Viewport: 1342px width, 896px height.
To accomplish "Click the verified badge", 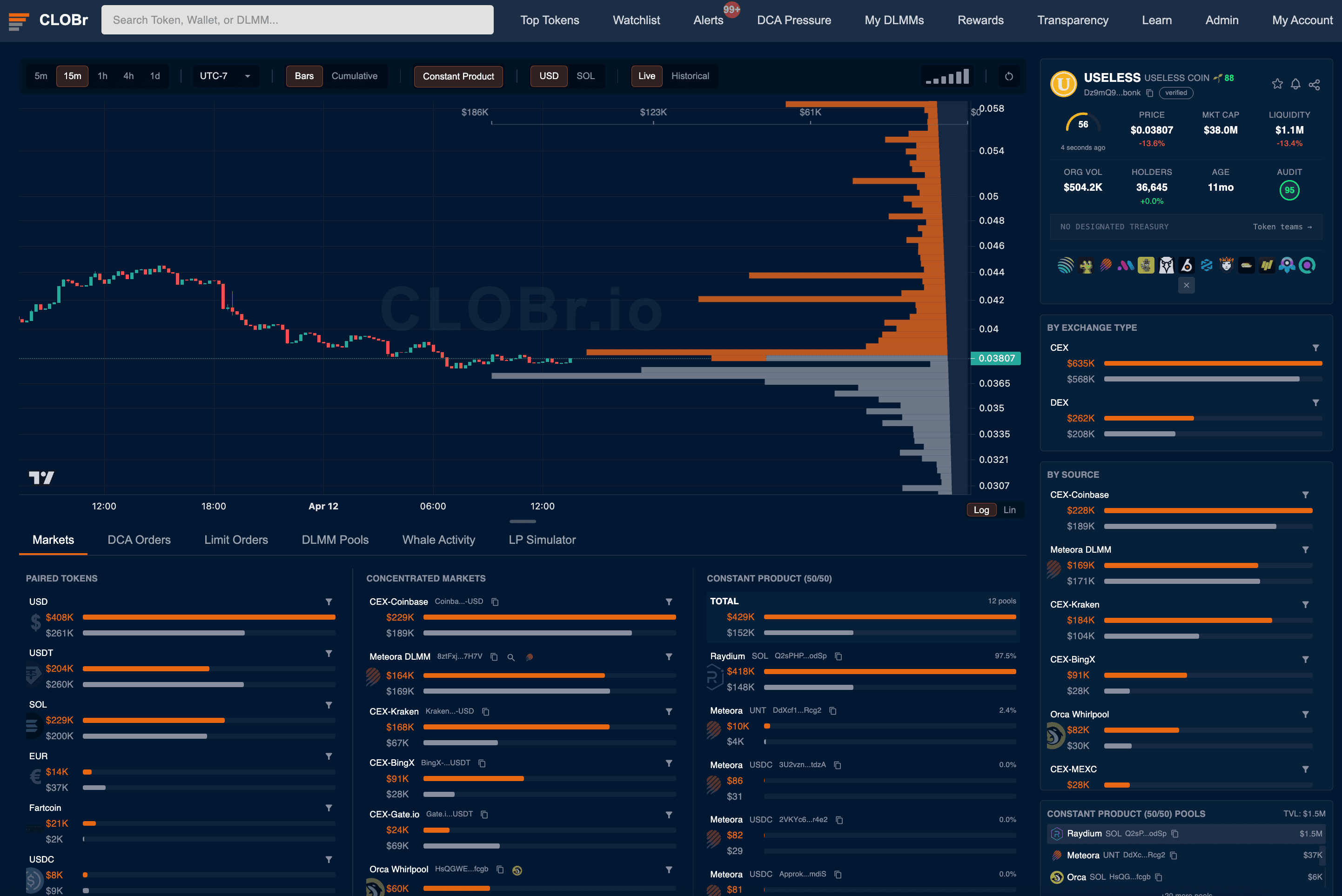I will [x=1176, y=93].
